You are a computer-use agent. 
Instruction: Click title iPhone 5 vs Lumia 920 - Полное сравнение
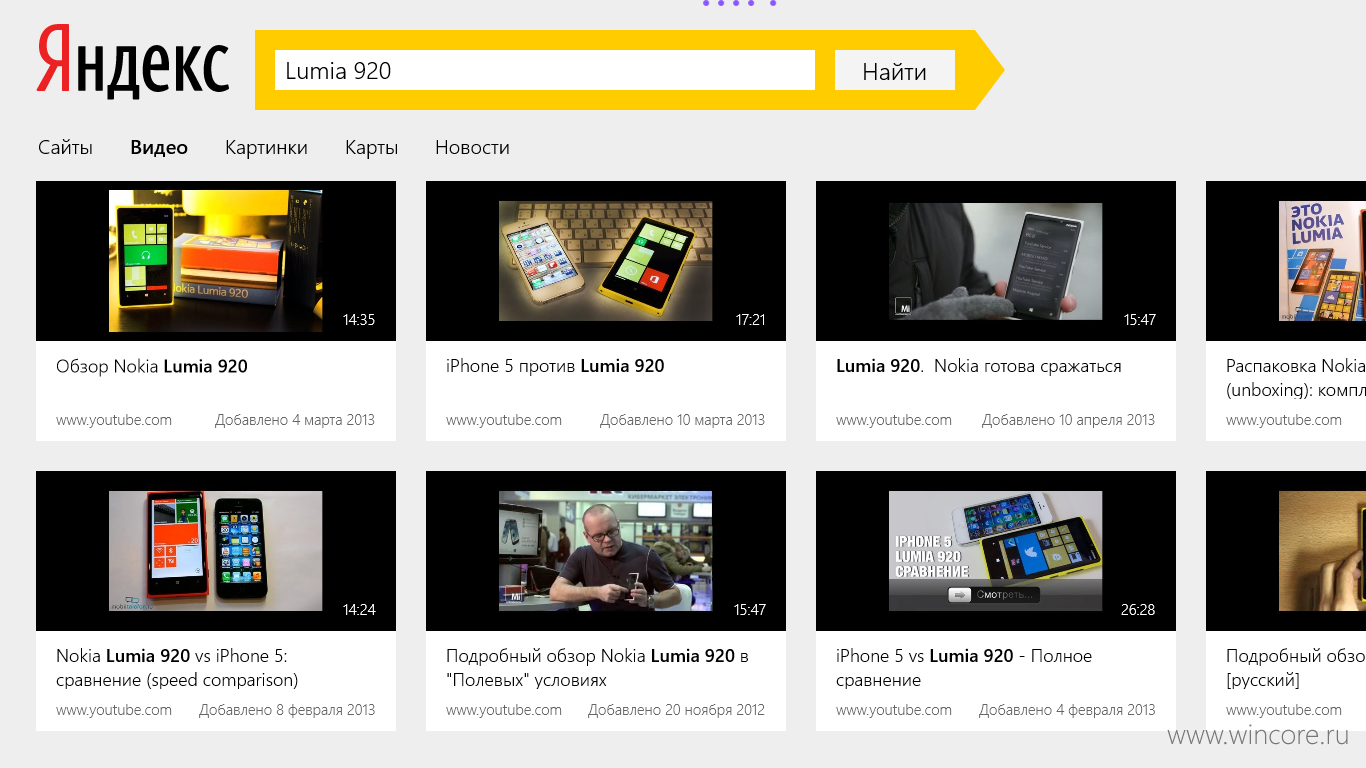964,668
